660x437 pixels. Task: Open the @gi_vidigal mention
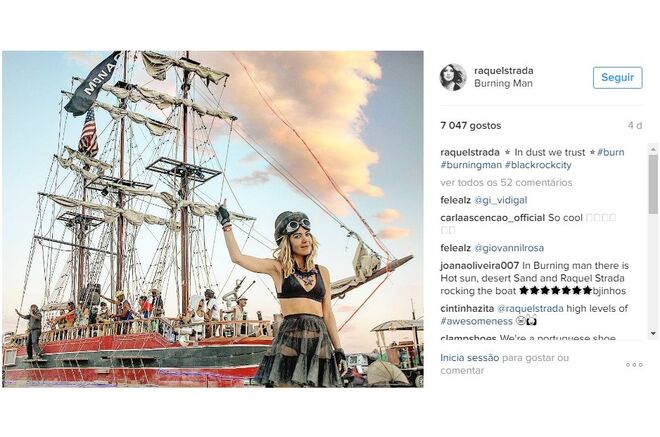(x=500, y=200)
